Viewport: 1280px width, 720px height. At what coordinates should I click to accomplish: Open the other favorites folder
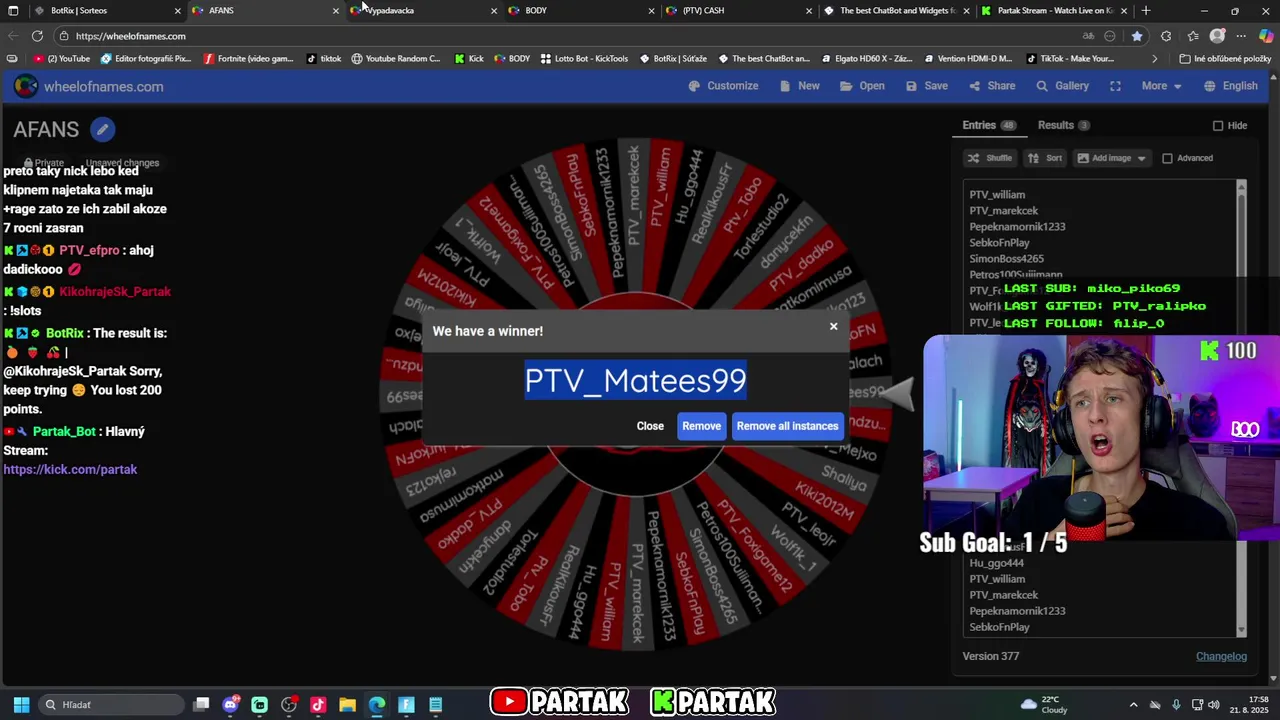pos(1225,59)
